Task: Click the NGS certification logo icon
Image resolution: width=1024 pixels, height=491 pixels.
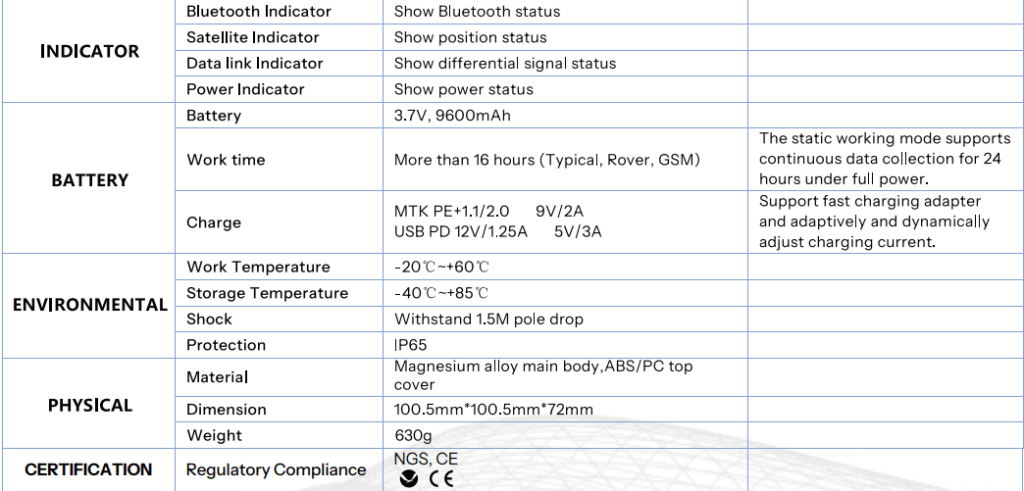Action: pos(409,479)
